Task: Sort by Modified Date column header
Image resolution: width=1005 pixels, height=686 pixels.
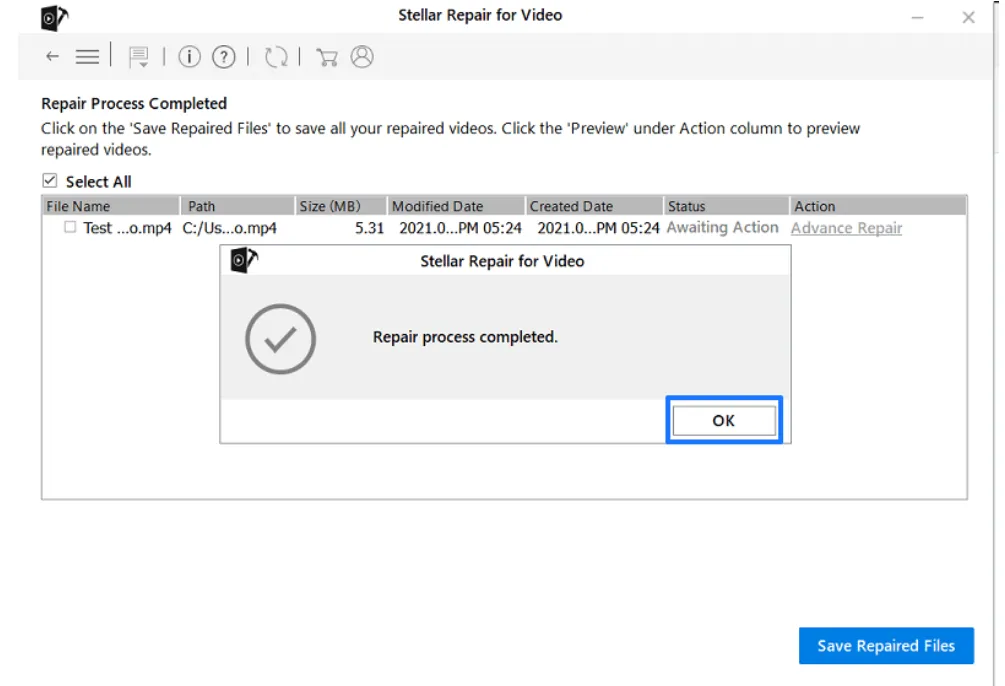Action: pyautogui.click(x=456, y=206)
